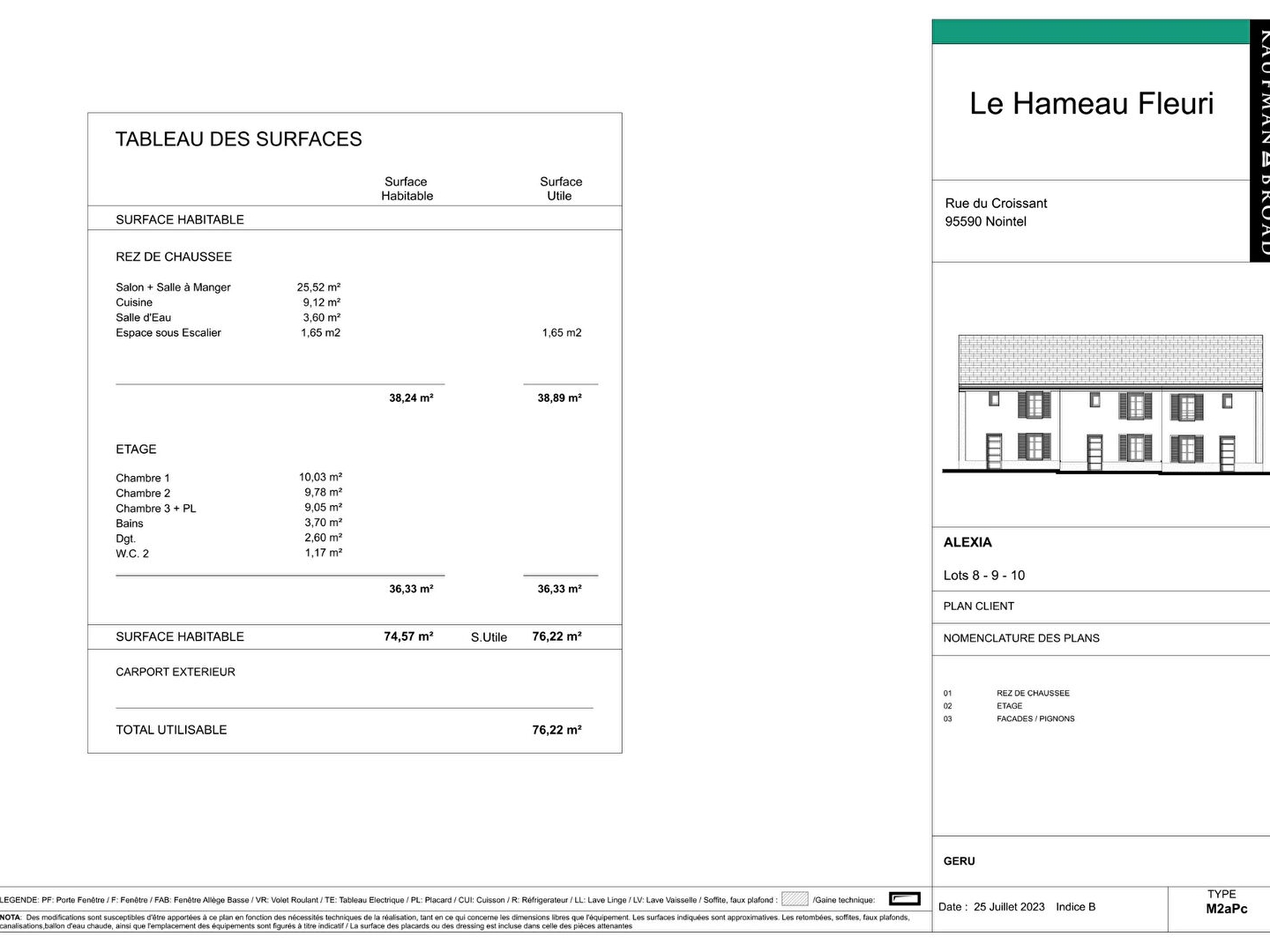Screen dimensions: 1270x952
Task: Click the "TABLEAU DES SURFACES" title
Action: 239,139
